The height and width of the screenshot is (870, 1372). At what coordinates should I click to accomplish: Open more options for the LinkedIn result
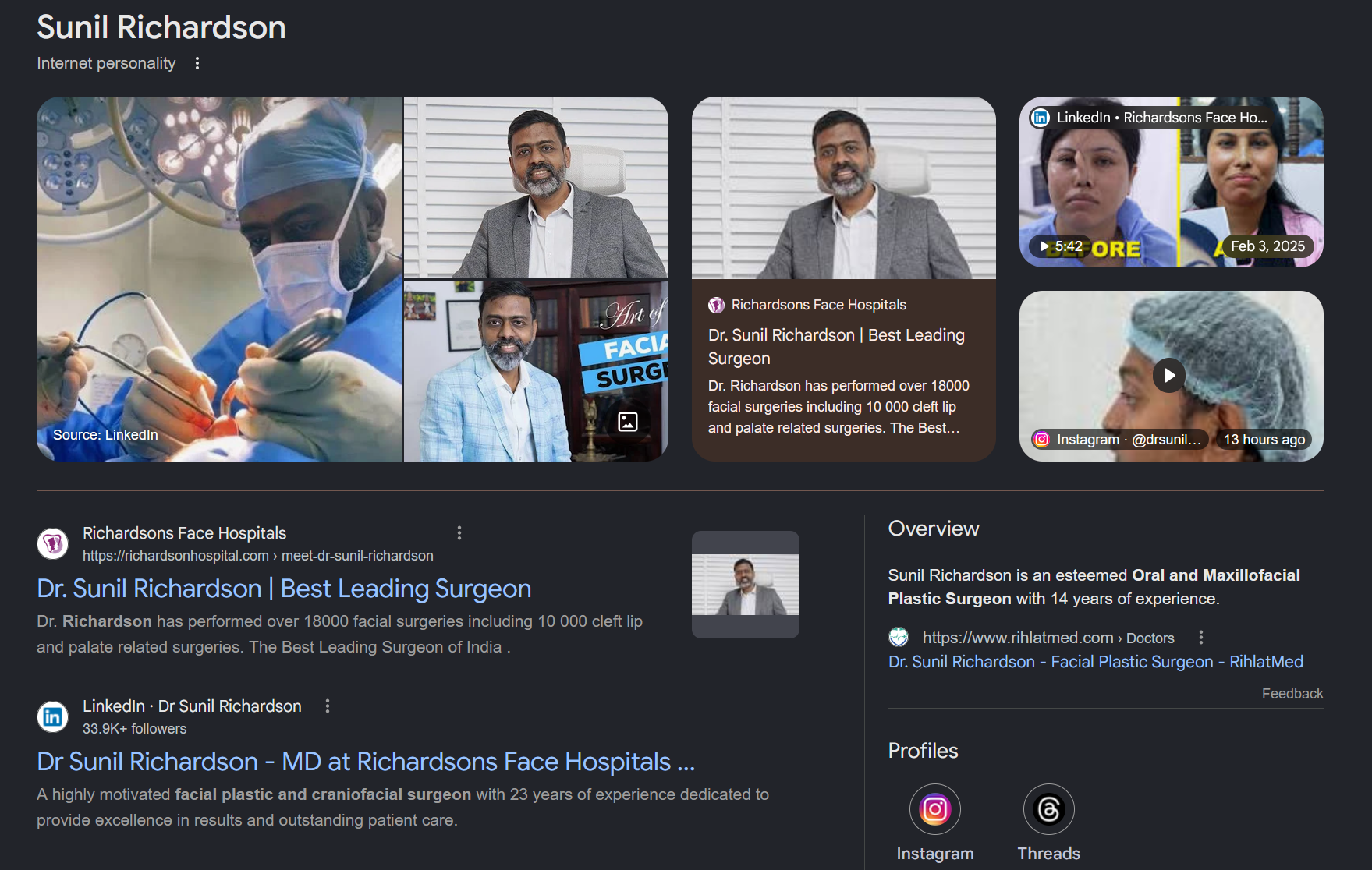328,706
